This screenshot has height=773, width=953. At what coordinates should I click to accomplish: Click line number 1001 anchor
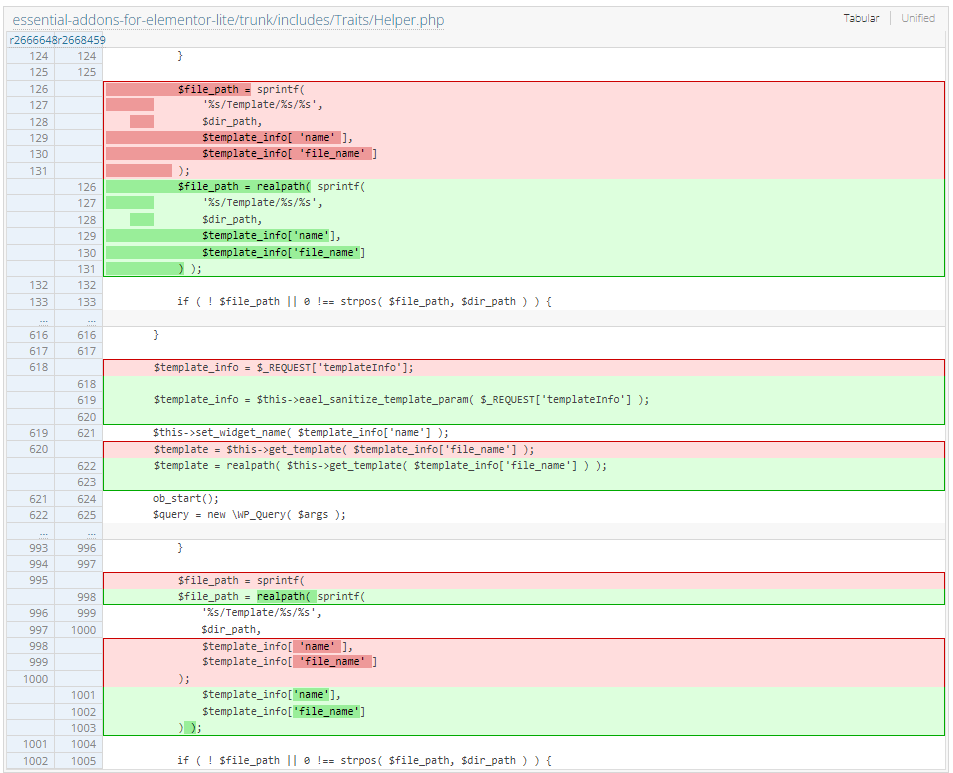pos(38,743)
